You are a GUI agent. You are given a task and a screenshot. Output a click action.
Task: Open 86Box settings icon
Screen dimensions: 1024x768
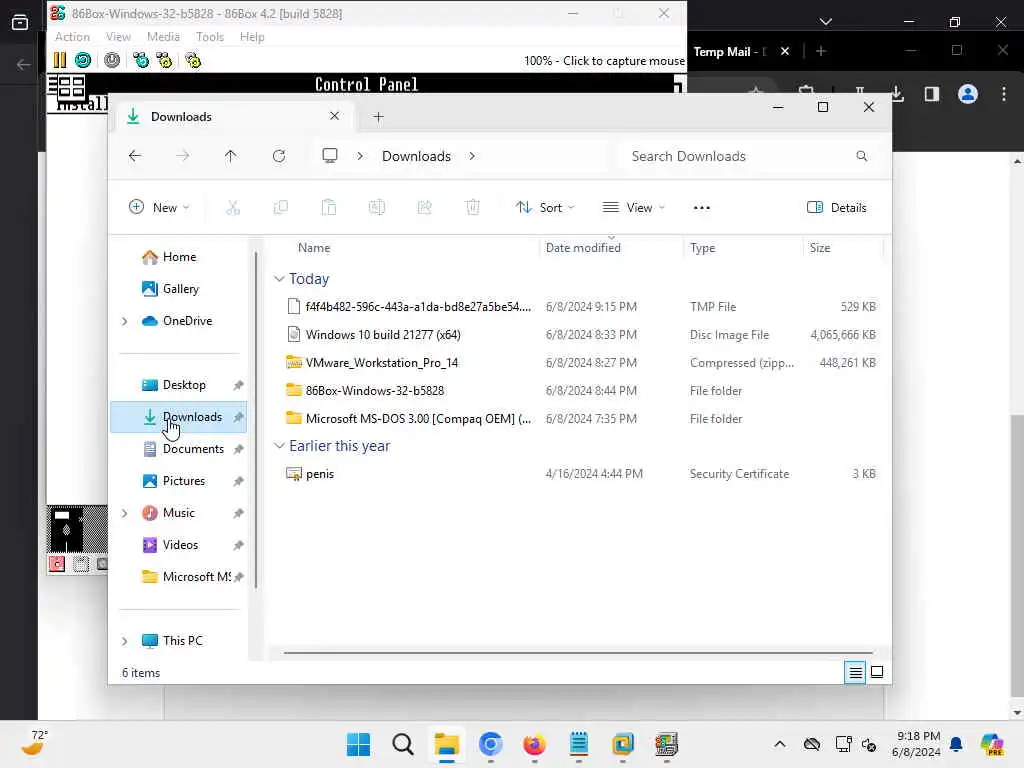(x=193, y=61)
